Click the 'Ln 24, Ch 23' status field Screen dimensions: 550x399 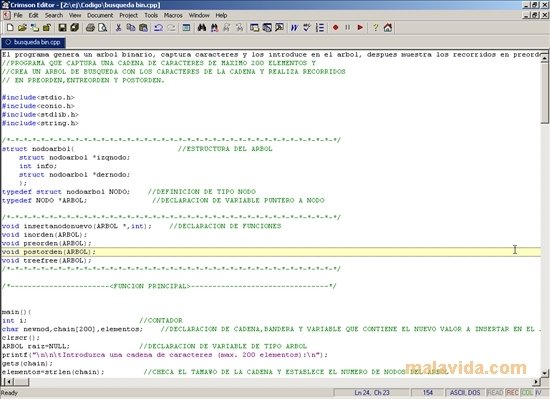point(372,393)
